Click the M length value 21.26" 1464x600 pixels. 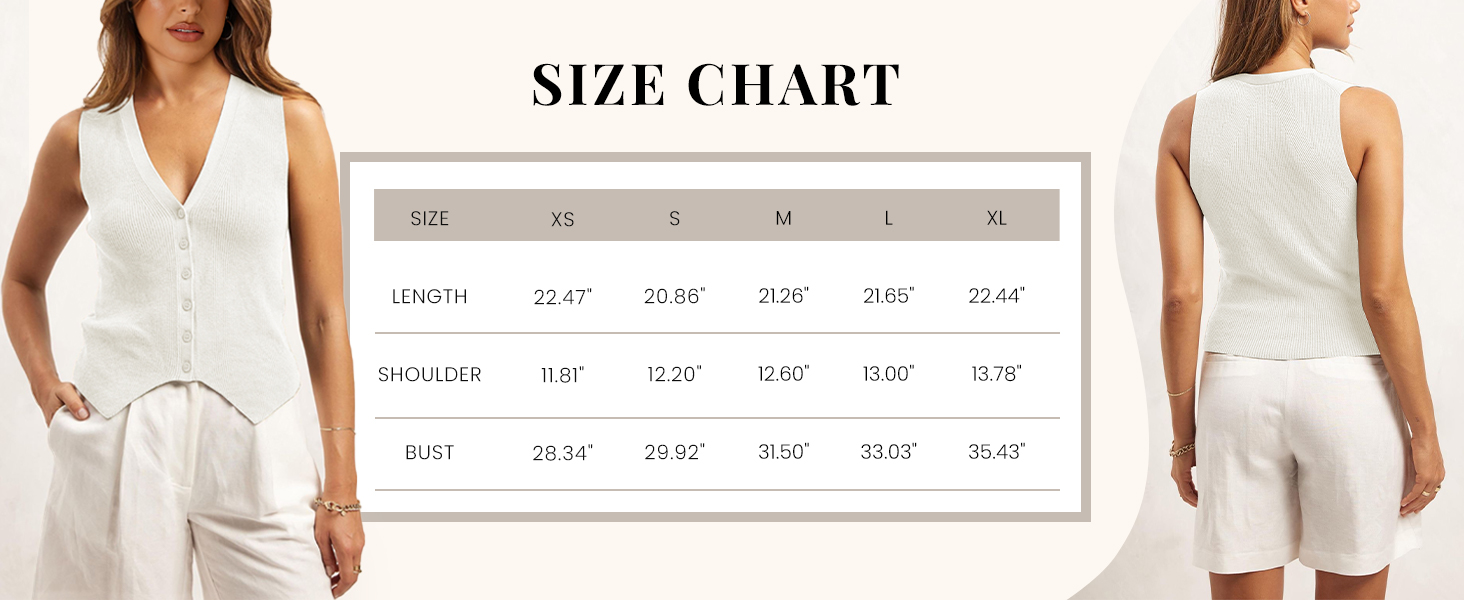pos(783,296)
